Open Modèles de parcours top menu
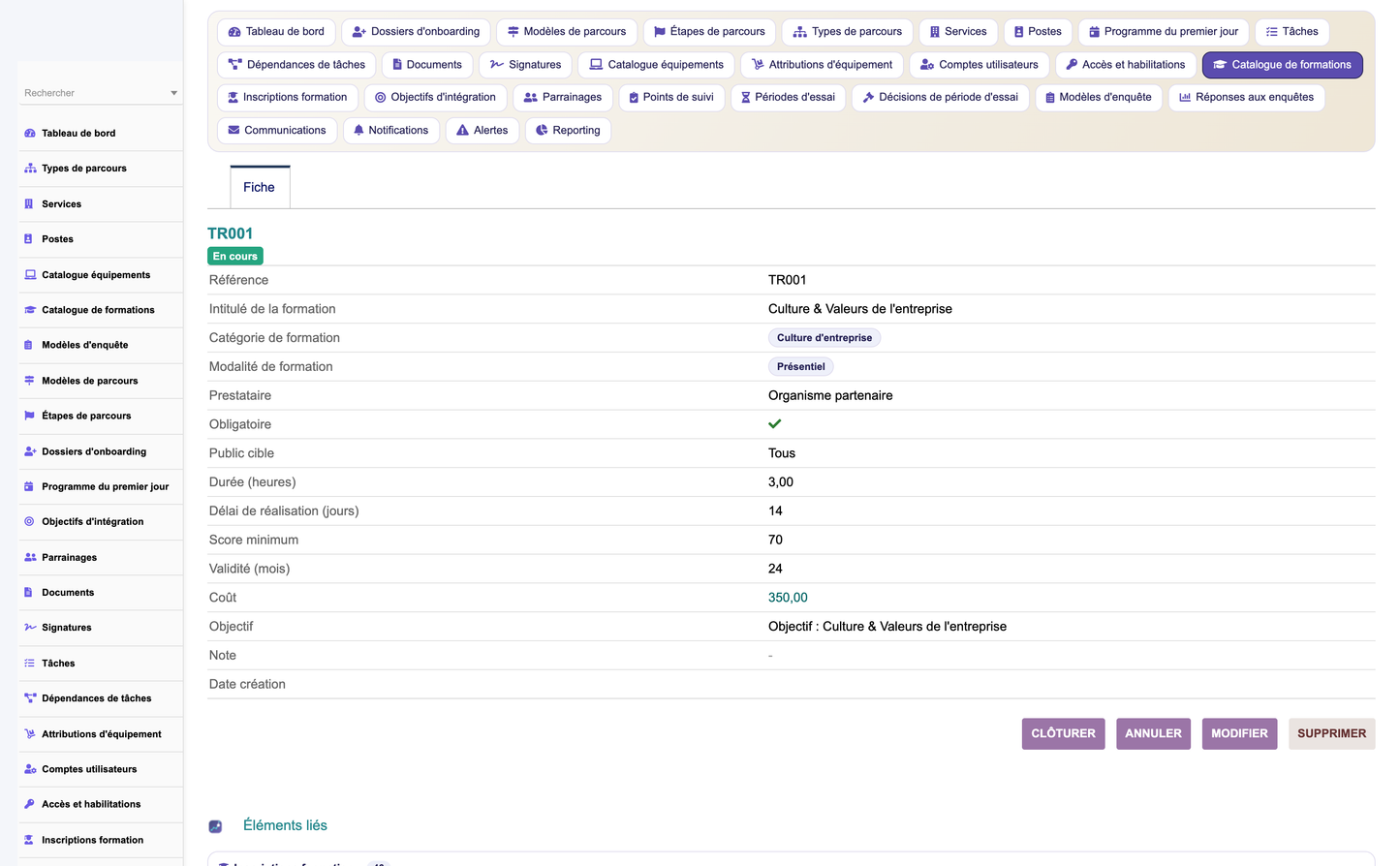 point(567,32)
